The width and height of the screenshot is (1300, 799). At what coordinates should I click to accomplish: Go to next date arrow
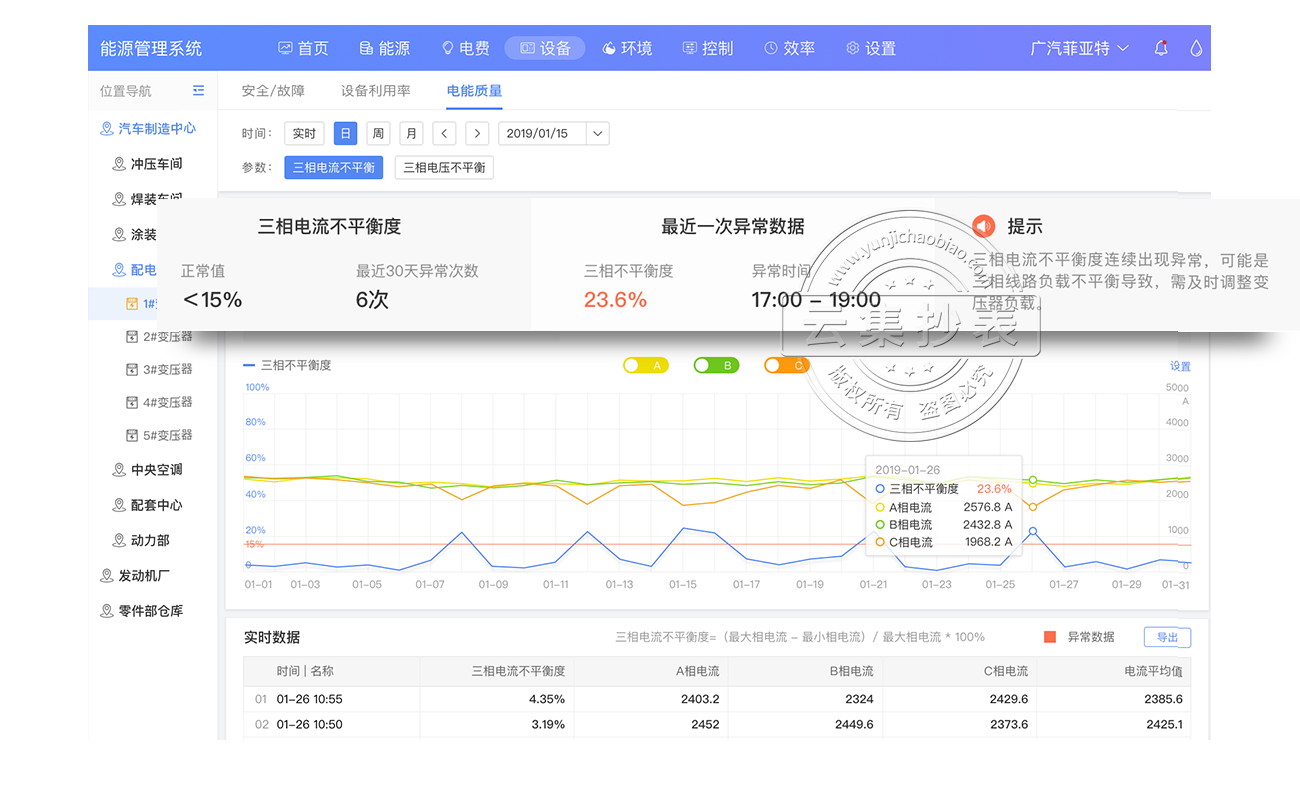click(477, 133)
